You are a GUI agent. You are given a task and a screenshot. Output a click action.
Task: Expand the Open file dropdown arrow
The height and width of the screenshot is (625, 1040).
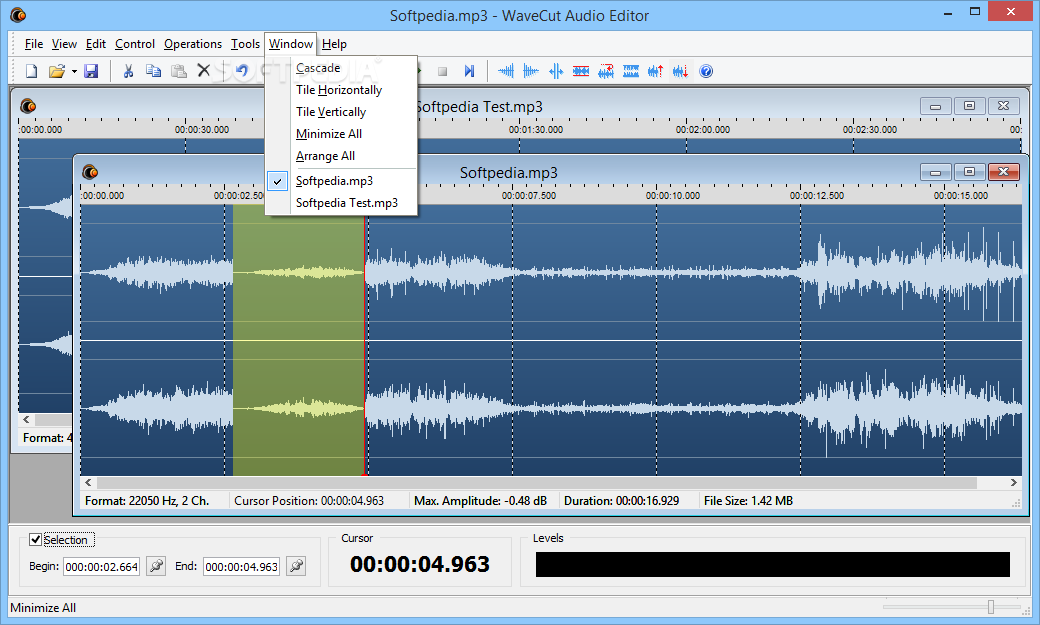(74, 71)
